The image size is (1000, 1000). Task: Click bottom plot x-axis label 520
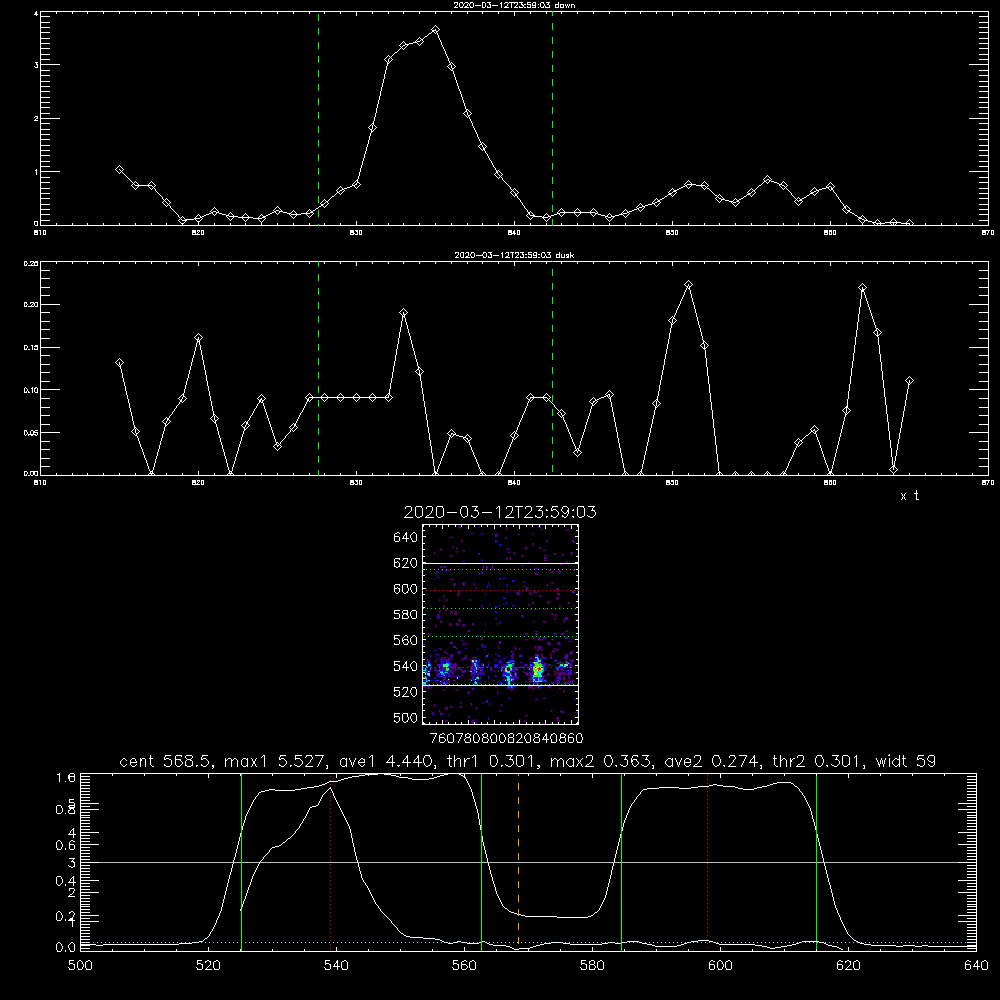click(208, 966)
